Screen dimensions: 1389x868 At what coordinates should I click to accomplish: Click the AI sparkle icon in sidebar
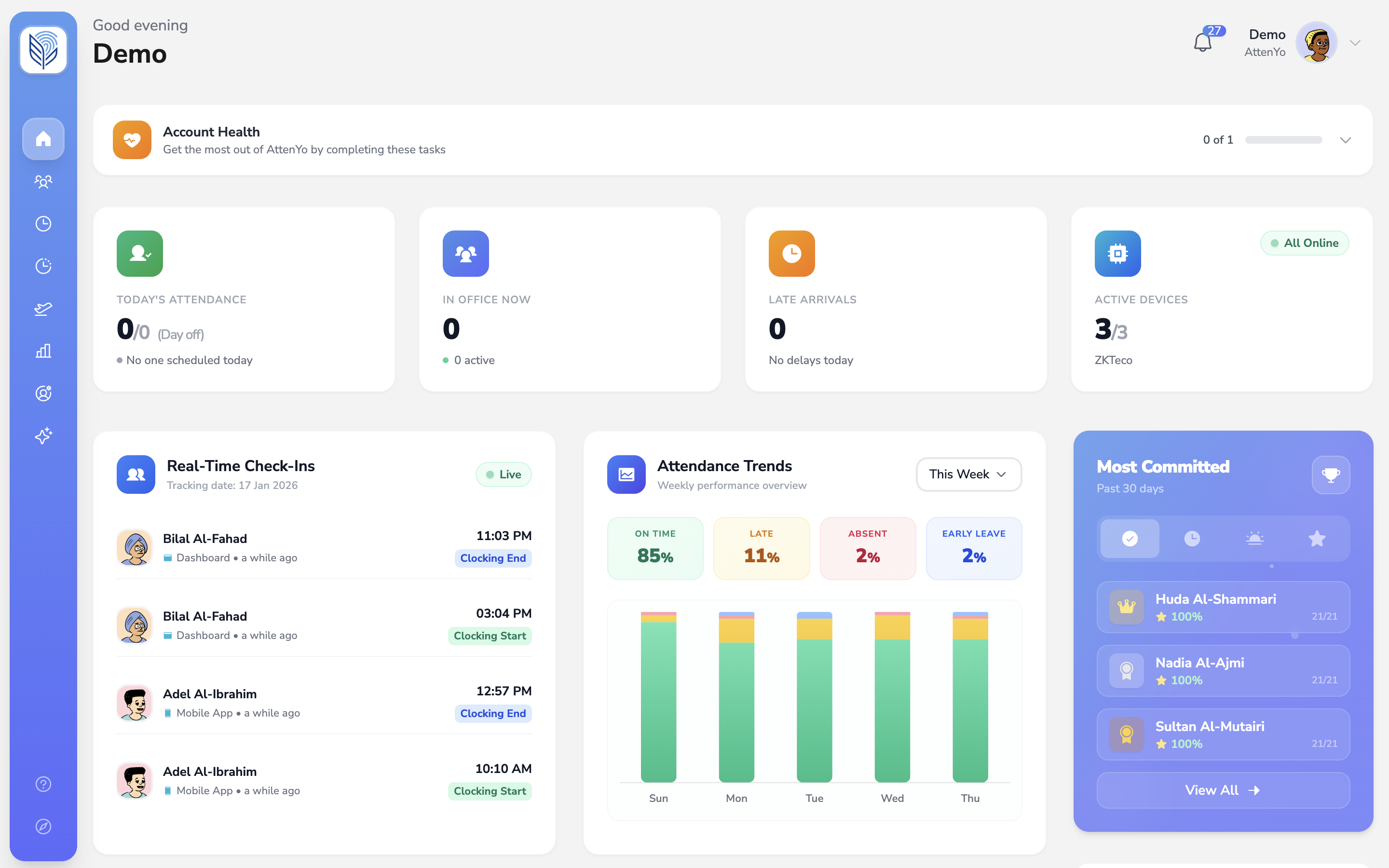pyautogui.click(x=43, y=436)
